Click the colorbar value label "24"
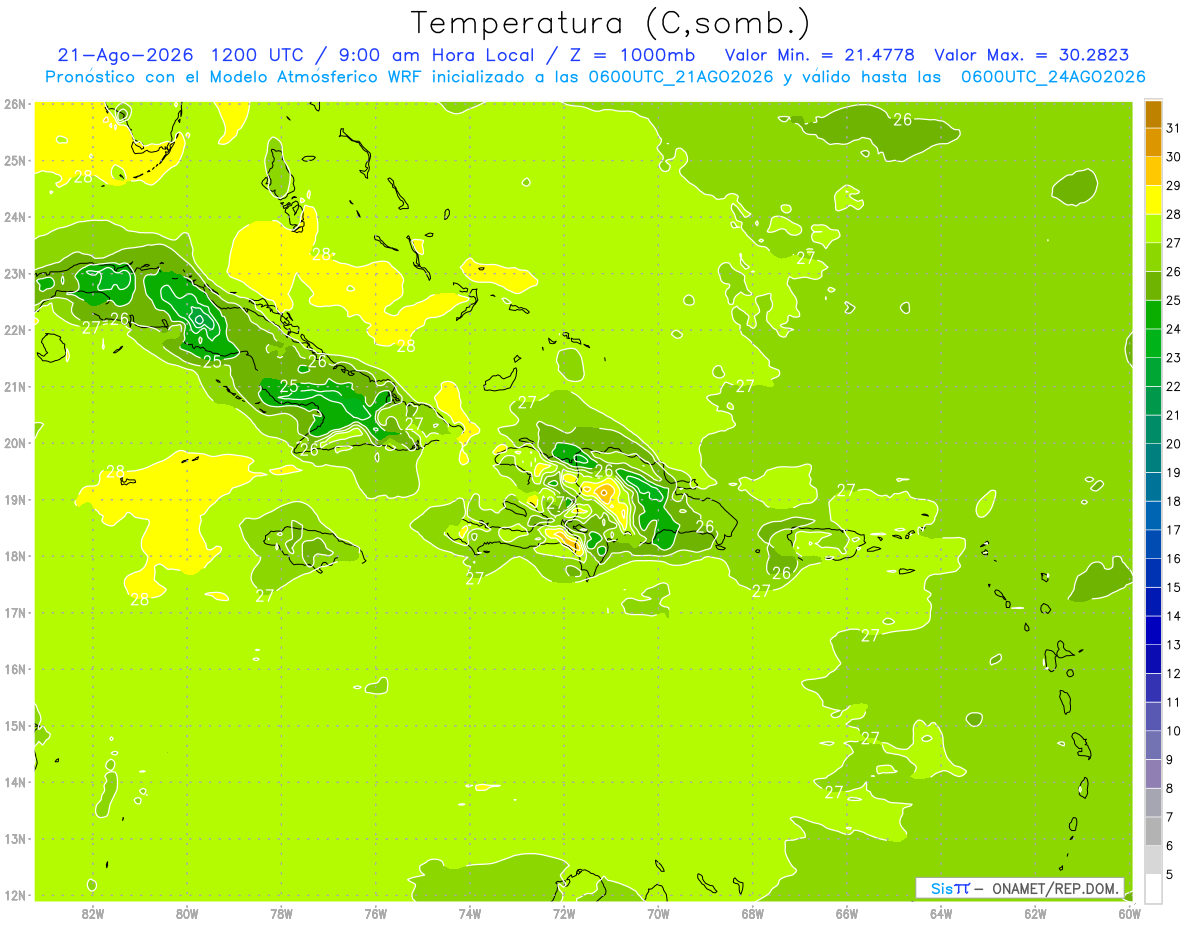Screen dimensions: 1200x927 [1173, 329]
